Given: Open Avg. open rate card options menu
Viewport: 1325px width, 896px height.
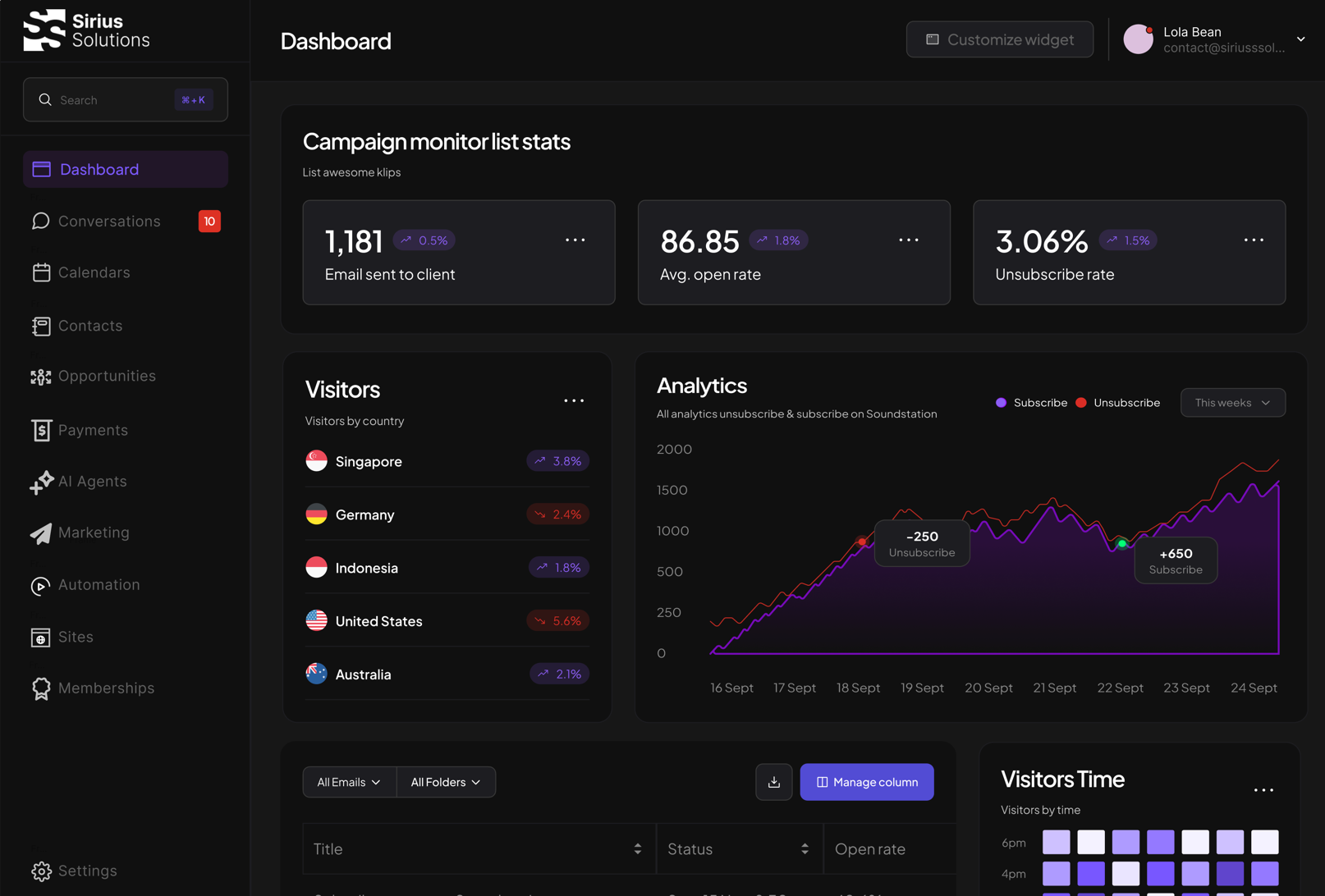Looking at the screenshot, I should pos(909,240).
